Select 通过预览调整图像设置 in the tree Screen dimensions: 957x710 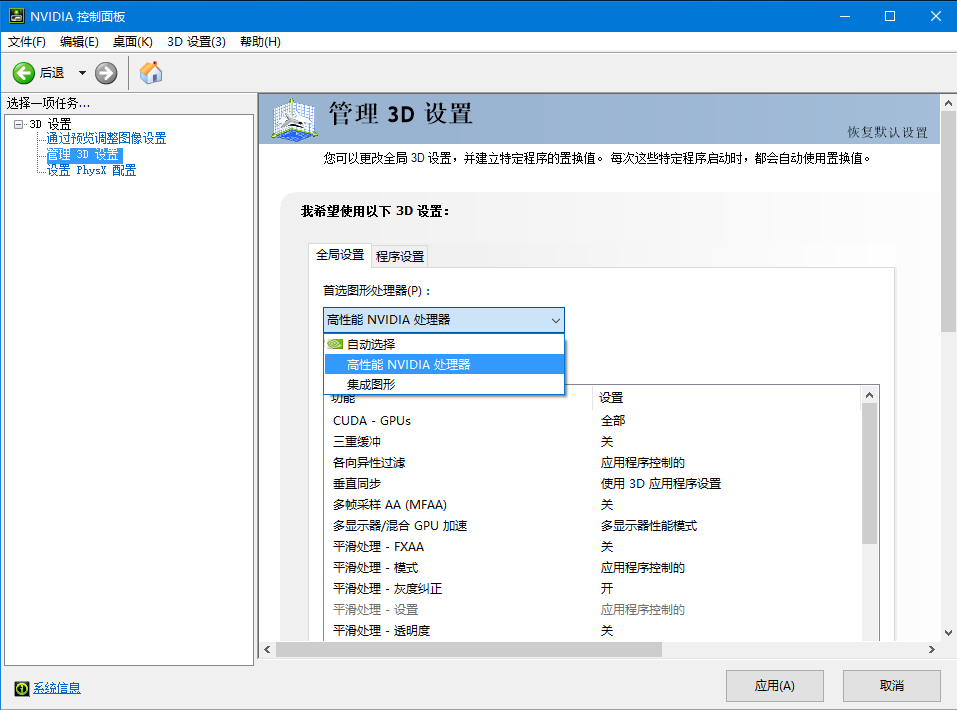106,139
